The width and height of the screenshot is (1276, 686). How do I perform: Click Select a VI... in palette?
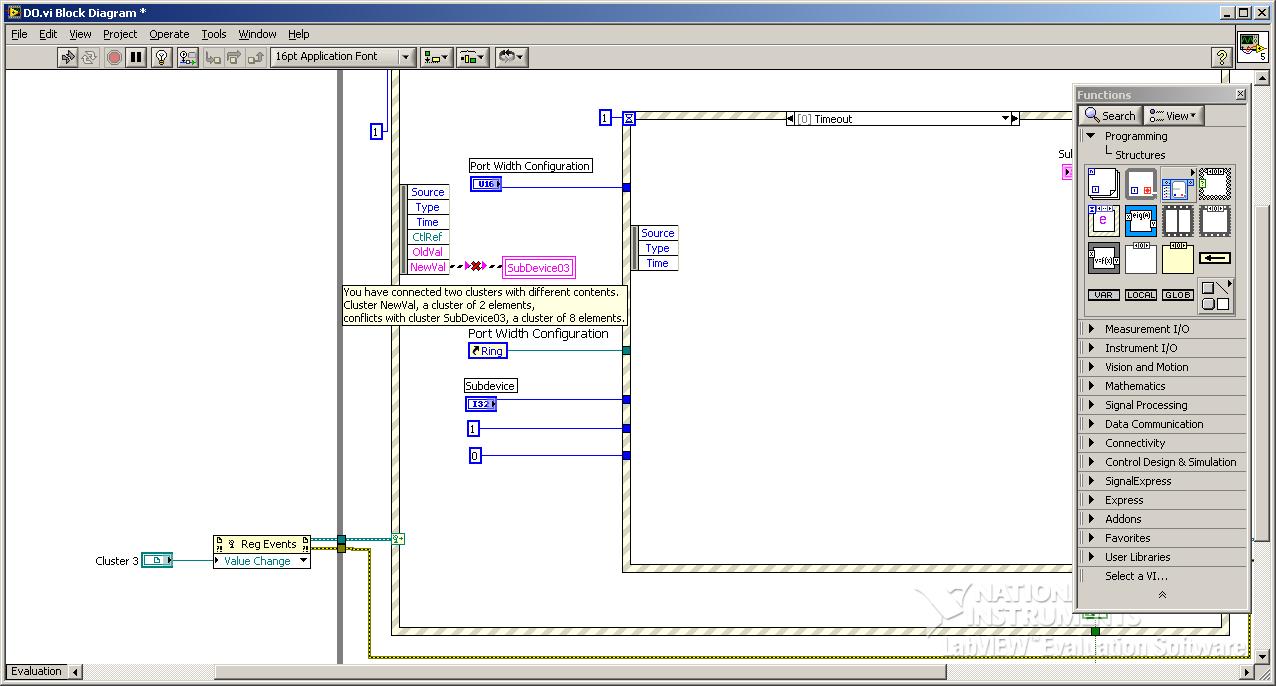click(1136, 576)
